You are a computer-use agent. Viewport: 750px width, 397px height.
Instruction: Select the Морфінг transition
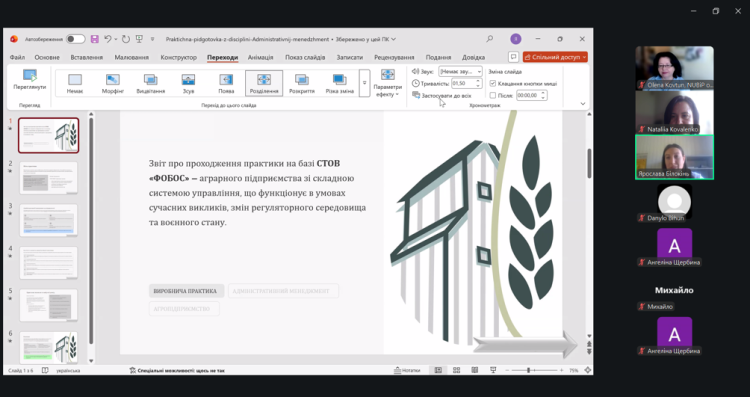(112, 83)
